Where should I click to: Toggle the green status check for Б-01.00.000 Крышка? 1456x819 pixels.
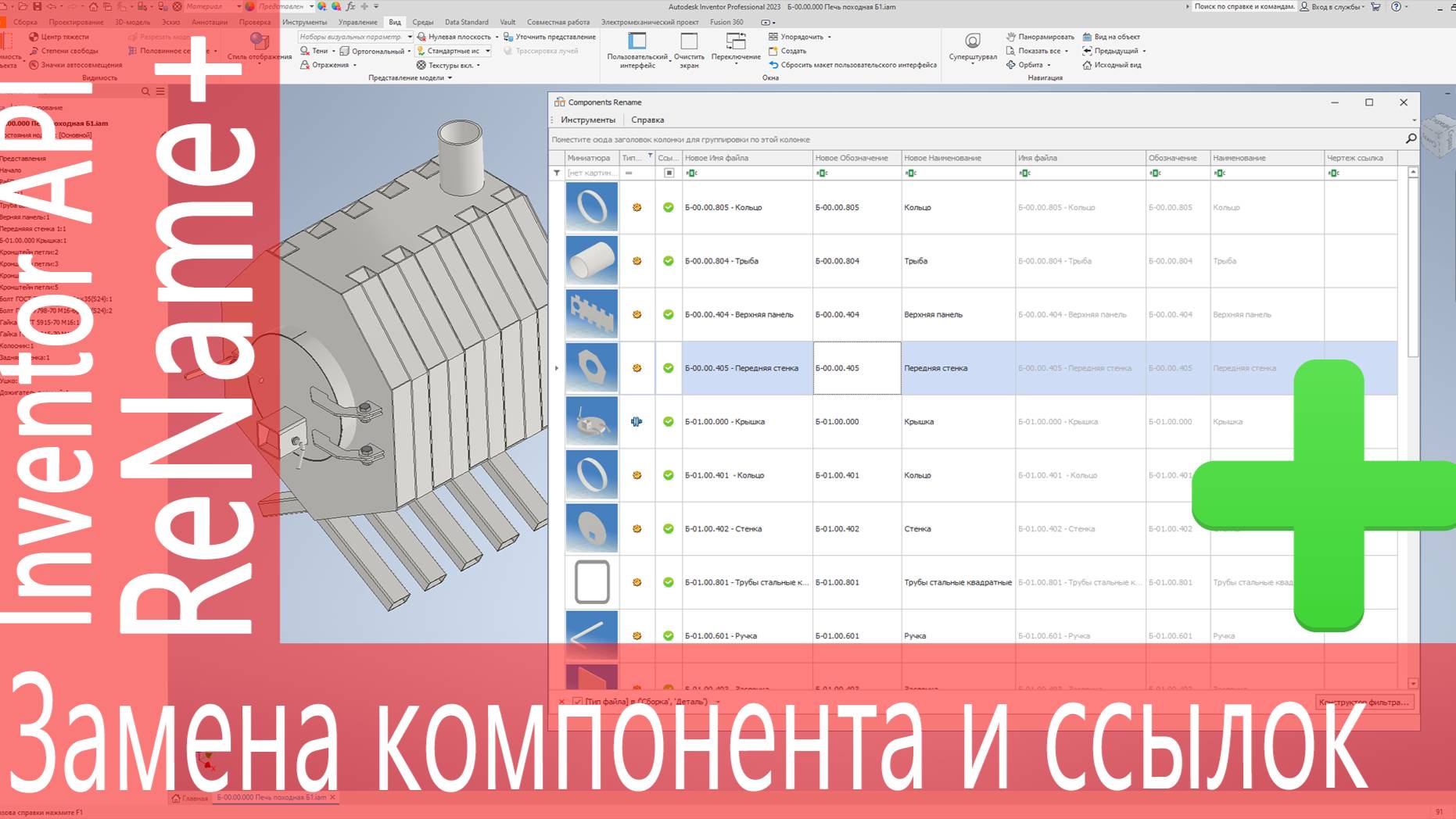pos(669,420)
